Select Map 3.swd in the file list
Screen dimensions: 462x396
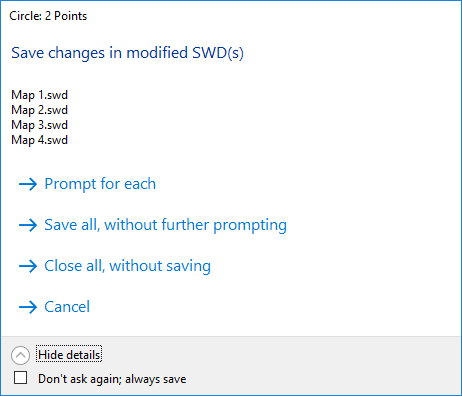tap(39, 125)
